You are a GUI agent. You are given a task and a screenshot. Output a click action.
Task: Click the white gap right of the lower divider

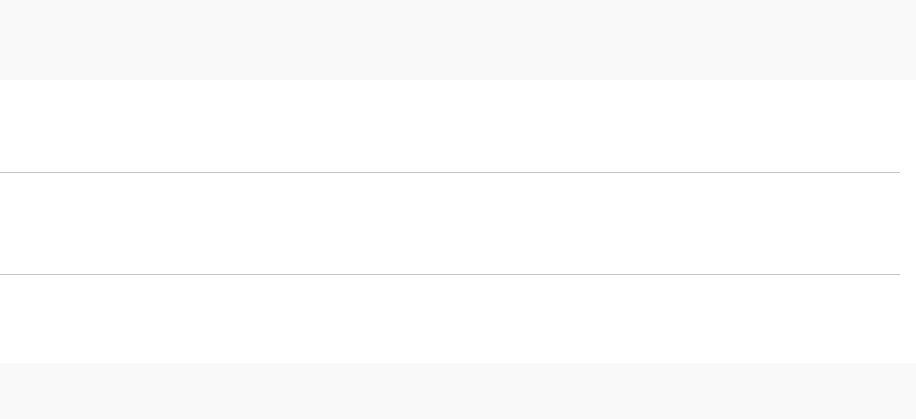tap(908, 274)
